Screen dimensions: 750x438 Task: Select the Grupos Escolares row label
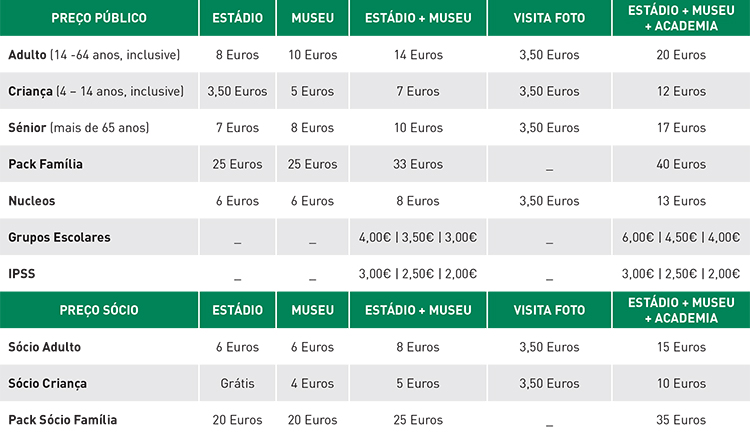tap(59, 237)
